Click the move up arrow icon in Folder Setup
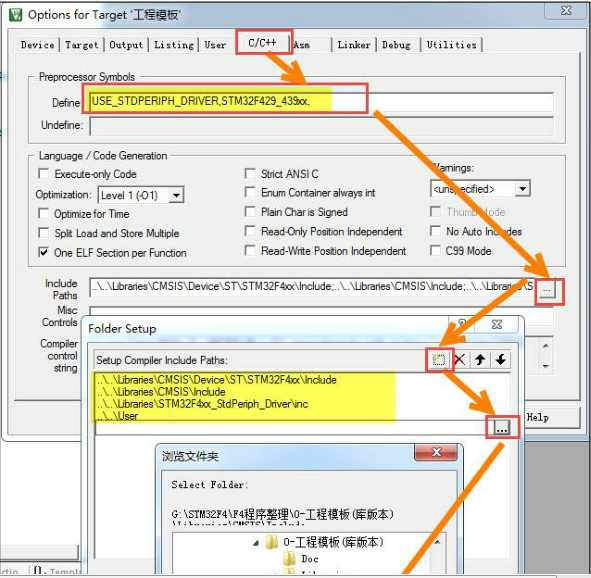Viewport: 591px width, 578px height. (x=480, y=360)
